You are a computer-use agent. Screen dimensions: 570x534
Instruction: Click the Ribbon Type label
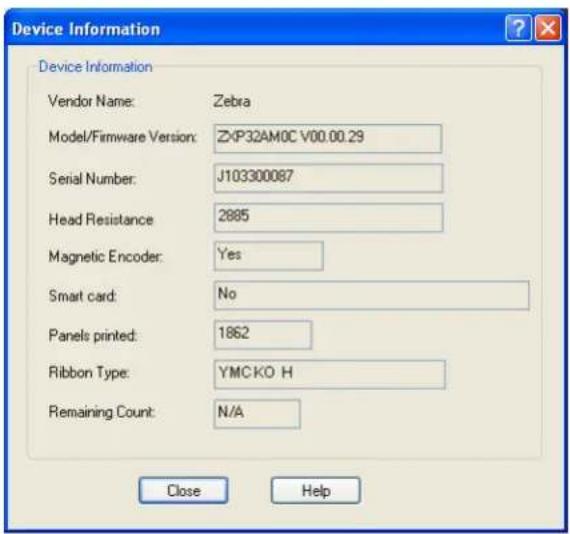coord(89,373)
